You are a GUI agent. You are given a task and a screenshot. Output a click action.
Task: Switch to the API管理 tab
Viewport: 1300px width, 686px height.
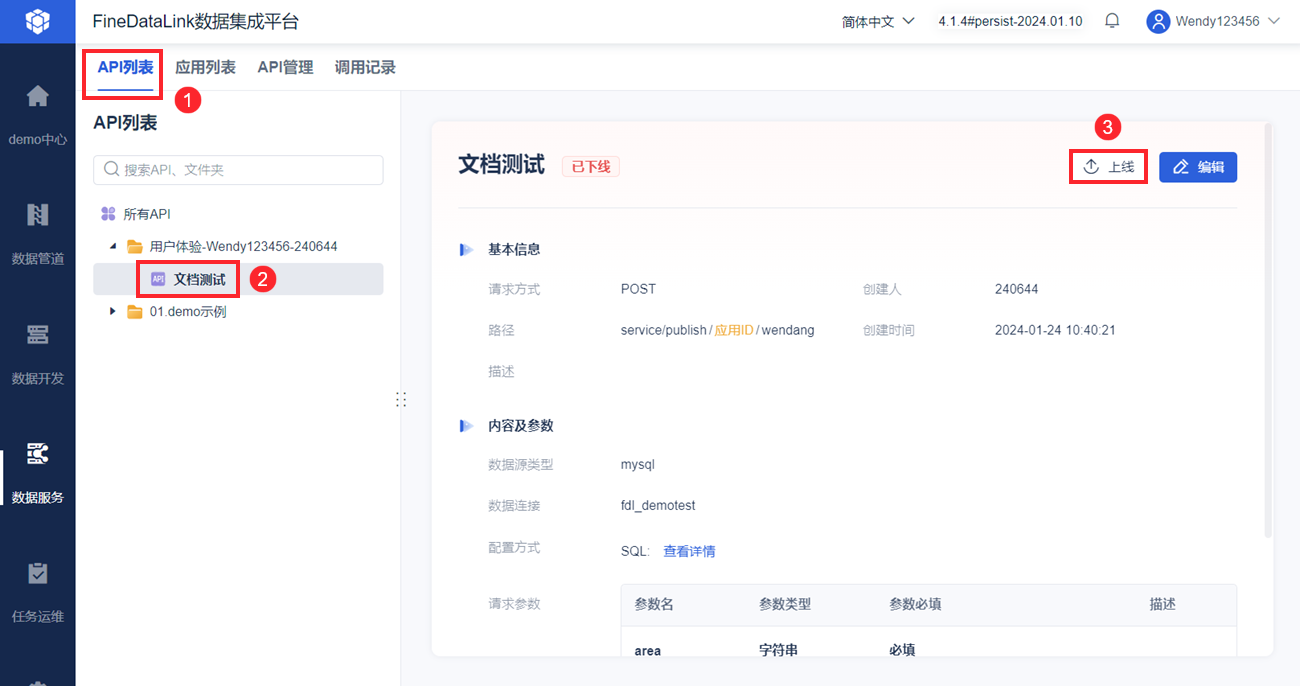click(285, 68)
